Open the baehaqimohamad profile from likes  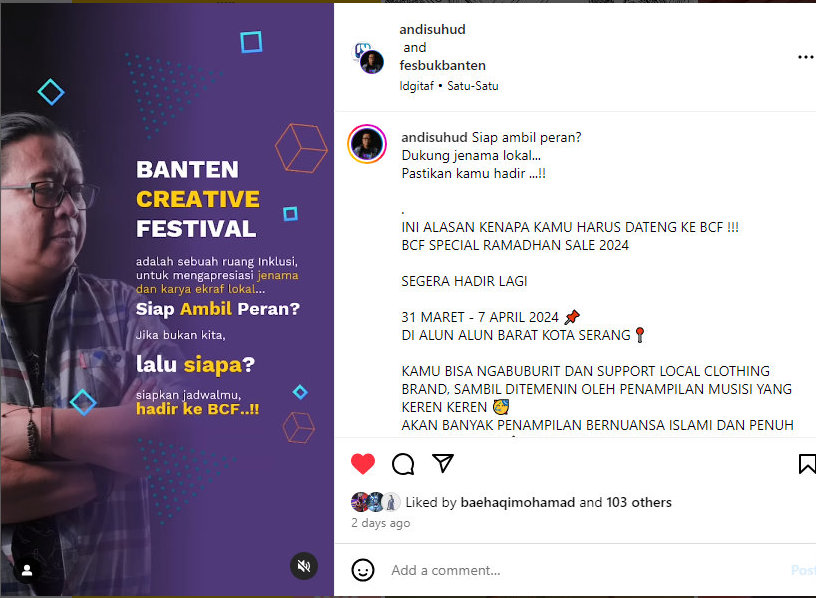click(518, 502)
